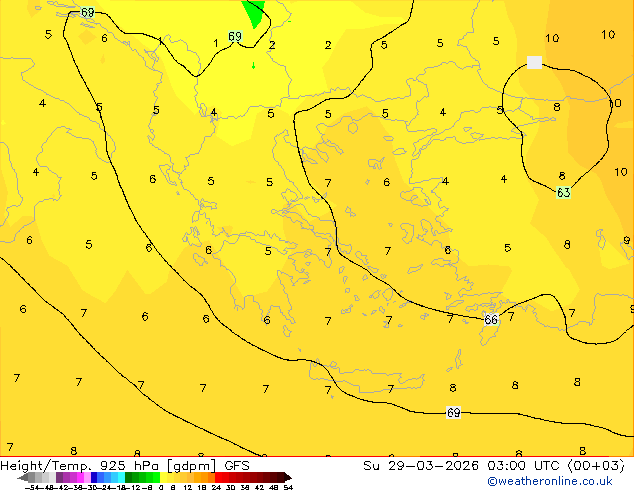Select the 69 contour label near Crete
The width and height of the screenshot is (634, 490).
453,412
